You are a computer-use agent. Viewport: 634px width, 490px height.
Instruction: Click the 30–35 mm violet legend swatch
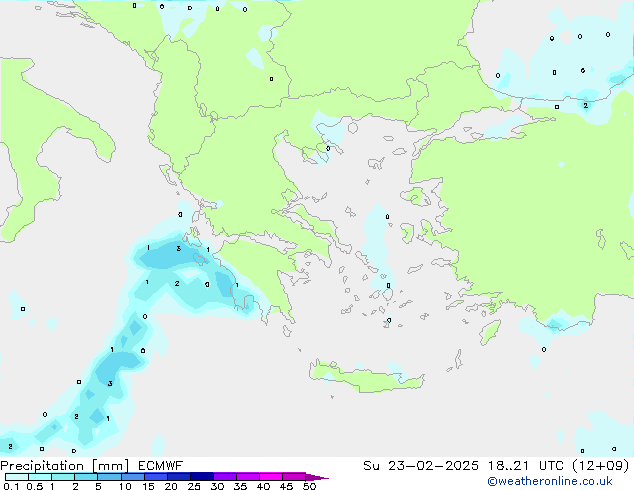224,477
